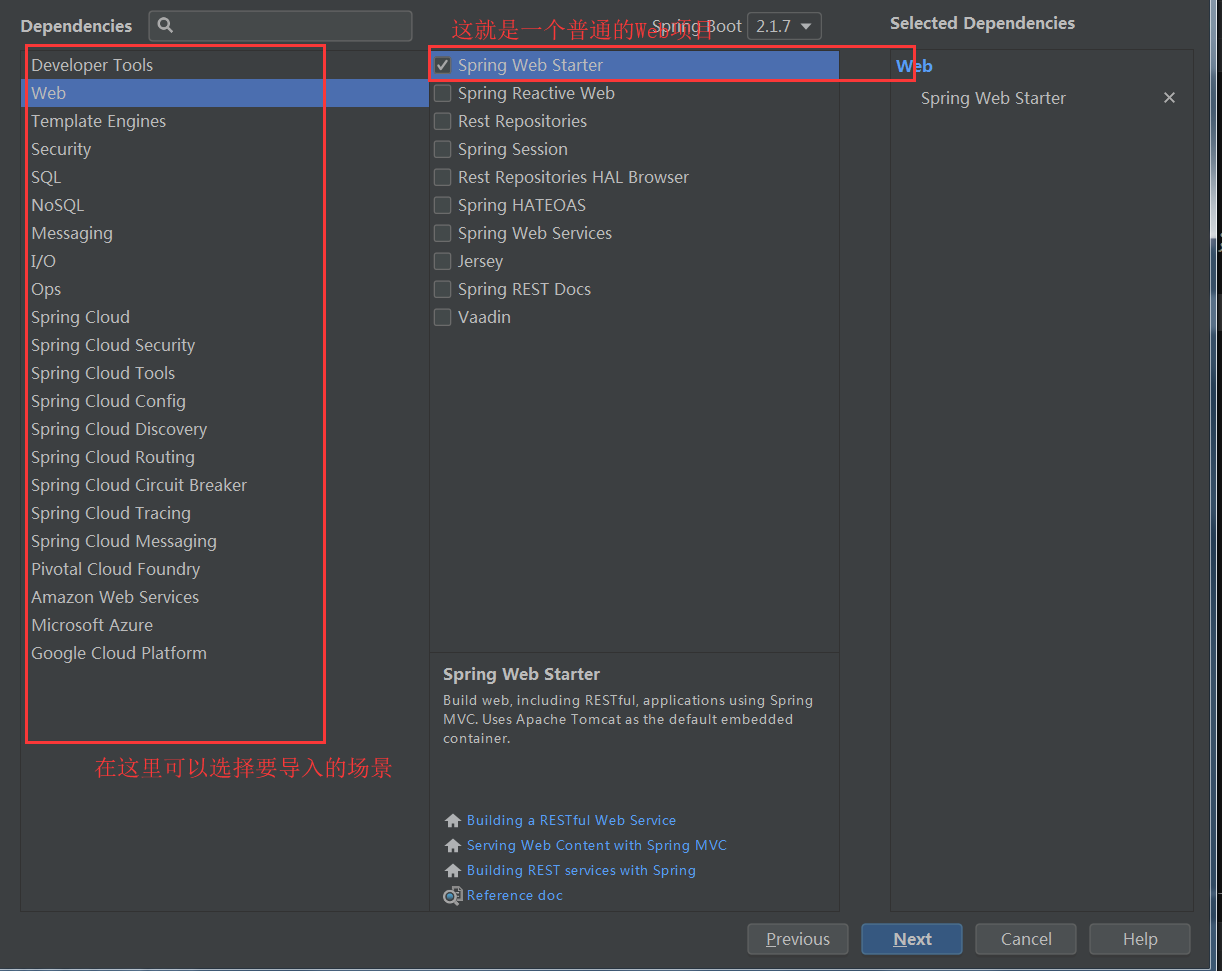Viewport: 1222px width, 971px height.
Task: Select Spring Cloud Discovery category
Action: tap(225, 429)
